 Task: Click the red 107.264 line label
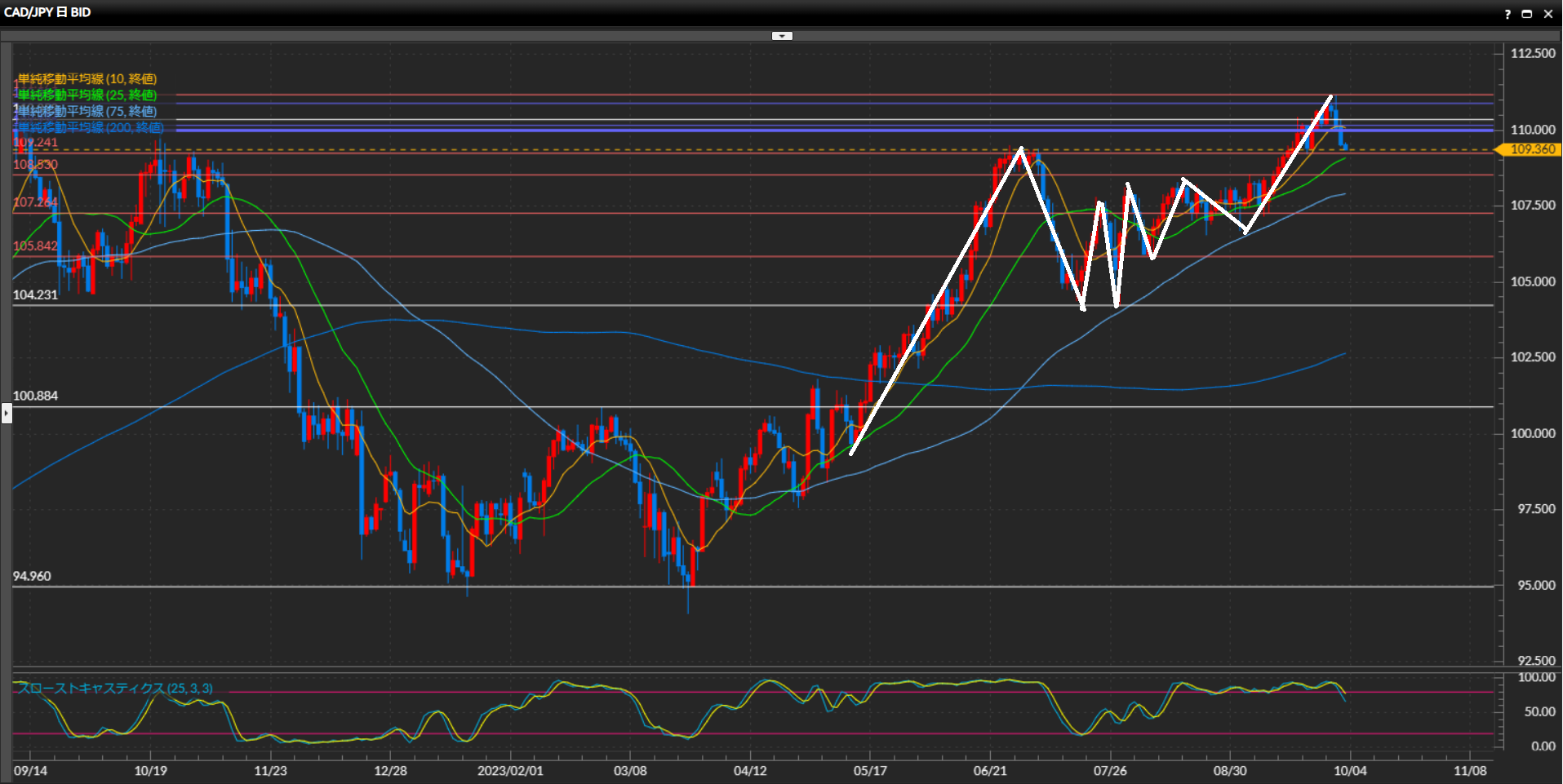[x=35, y=202]
